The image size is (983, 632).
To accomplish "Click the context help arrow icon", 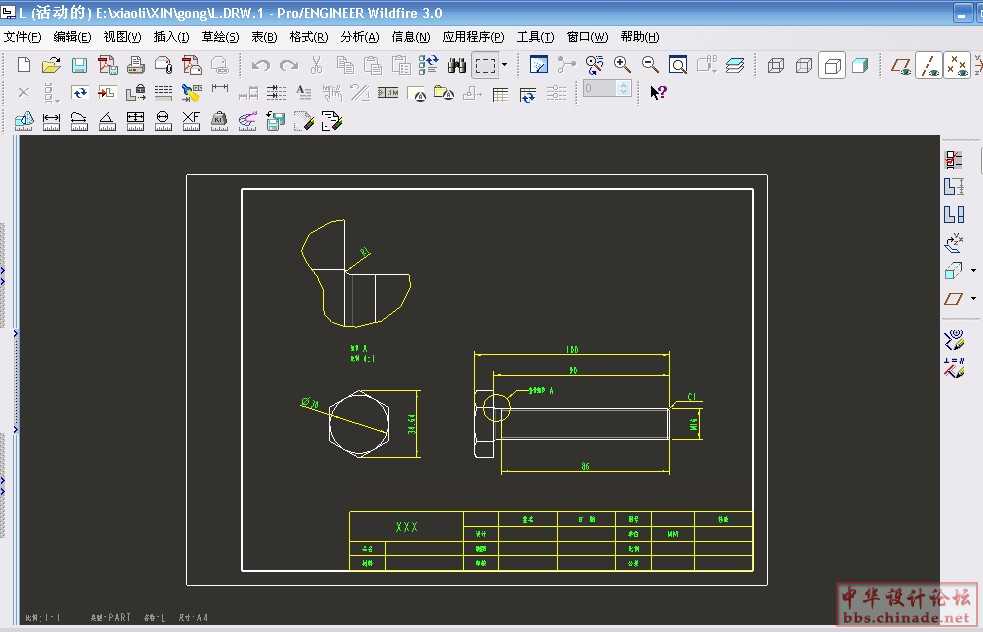I will pyautogui.click(x=658, y=93).
